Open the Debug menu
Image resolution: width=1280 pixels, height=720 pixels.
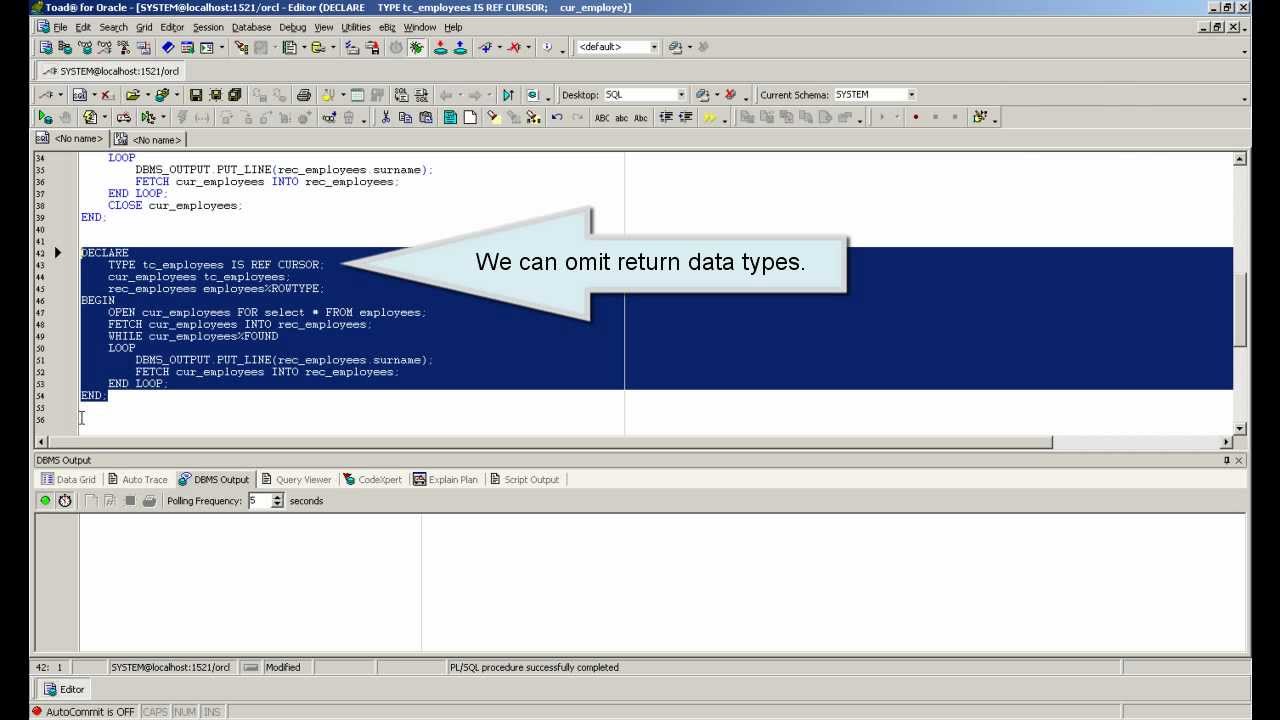292,27
